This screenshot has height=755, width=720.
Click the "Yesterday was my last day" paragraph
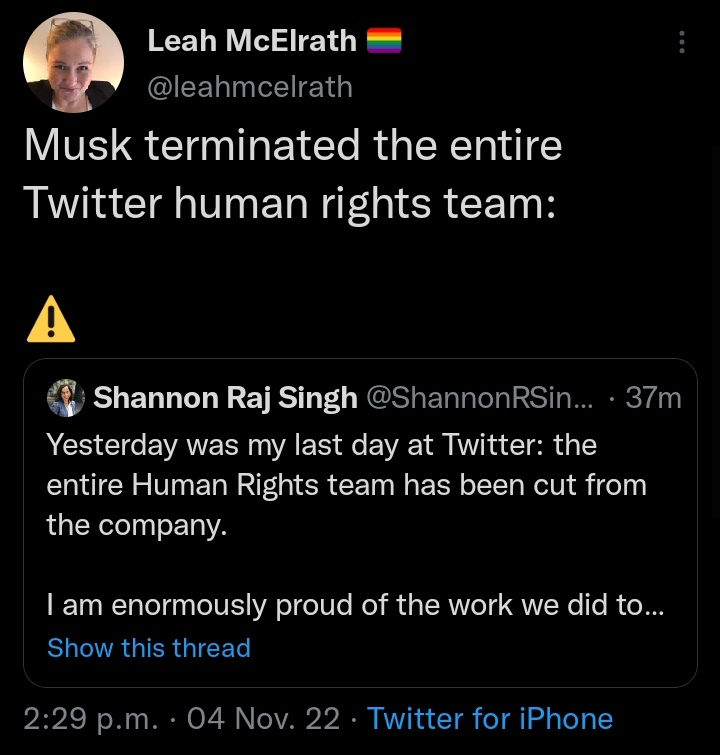[x=320, y=443]
